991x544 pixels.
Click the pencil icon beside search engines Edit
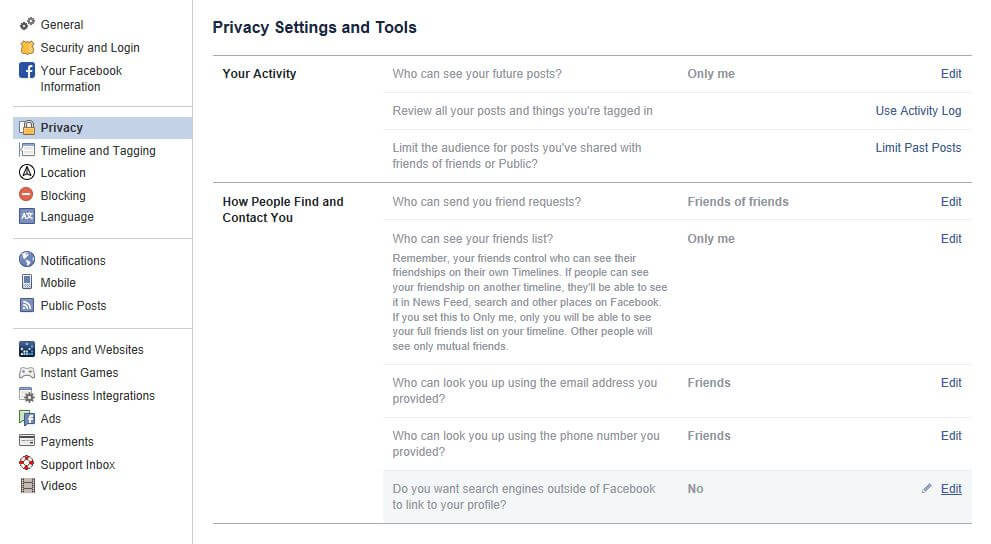click(x=927, y=488)
